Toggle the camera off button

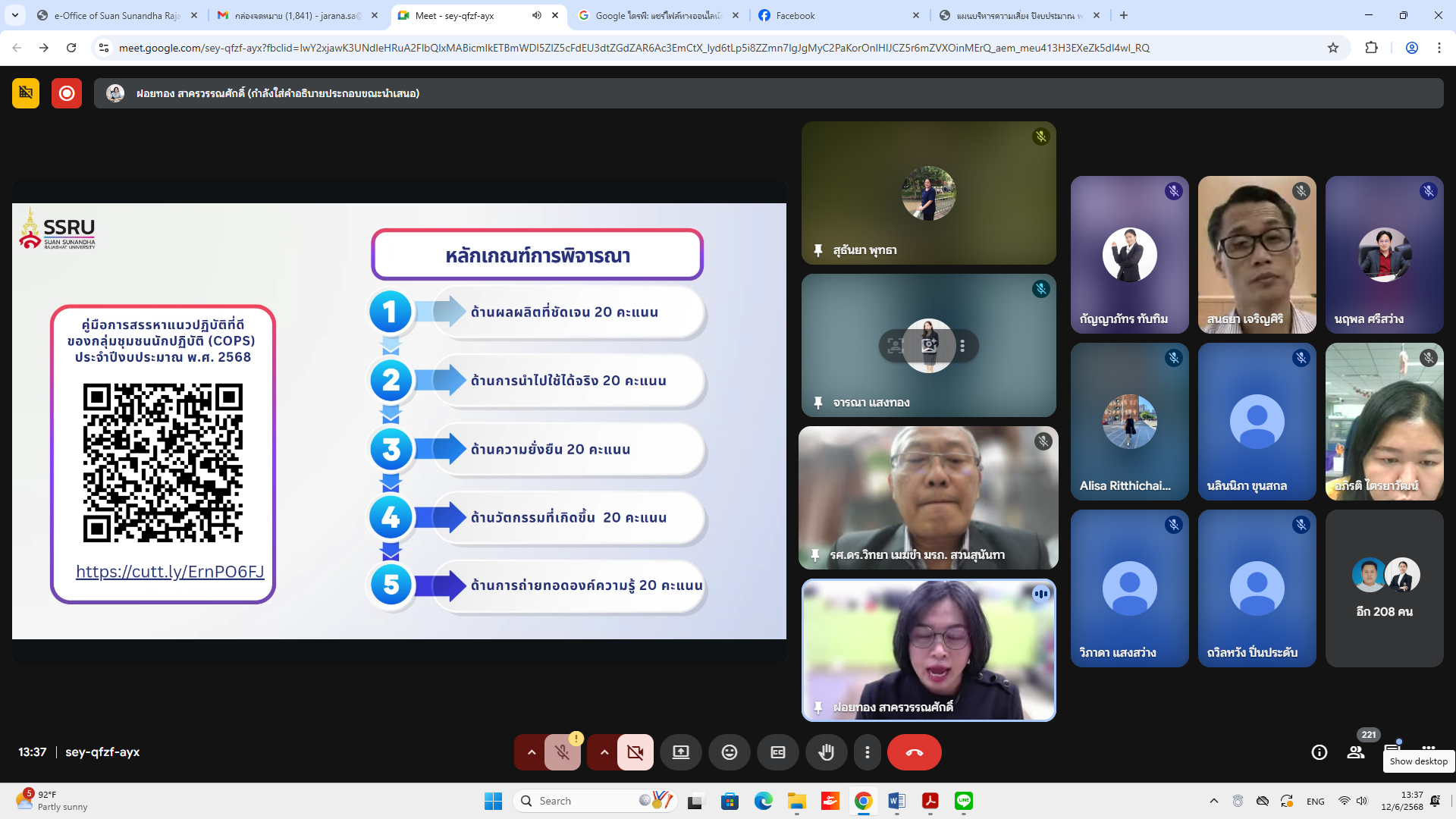coord(635,752)
